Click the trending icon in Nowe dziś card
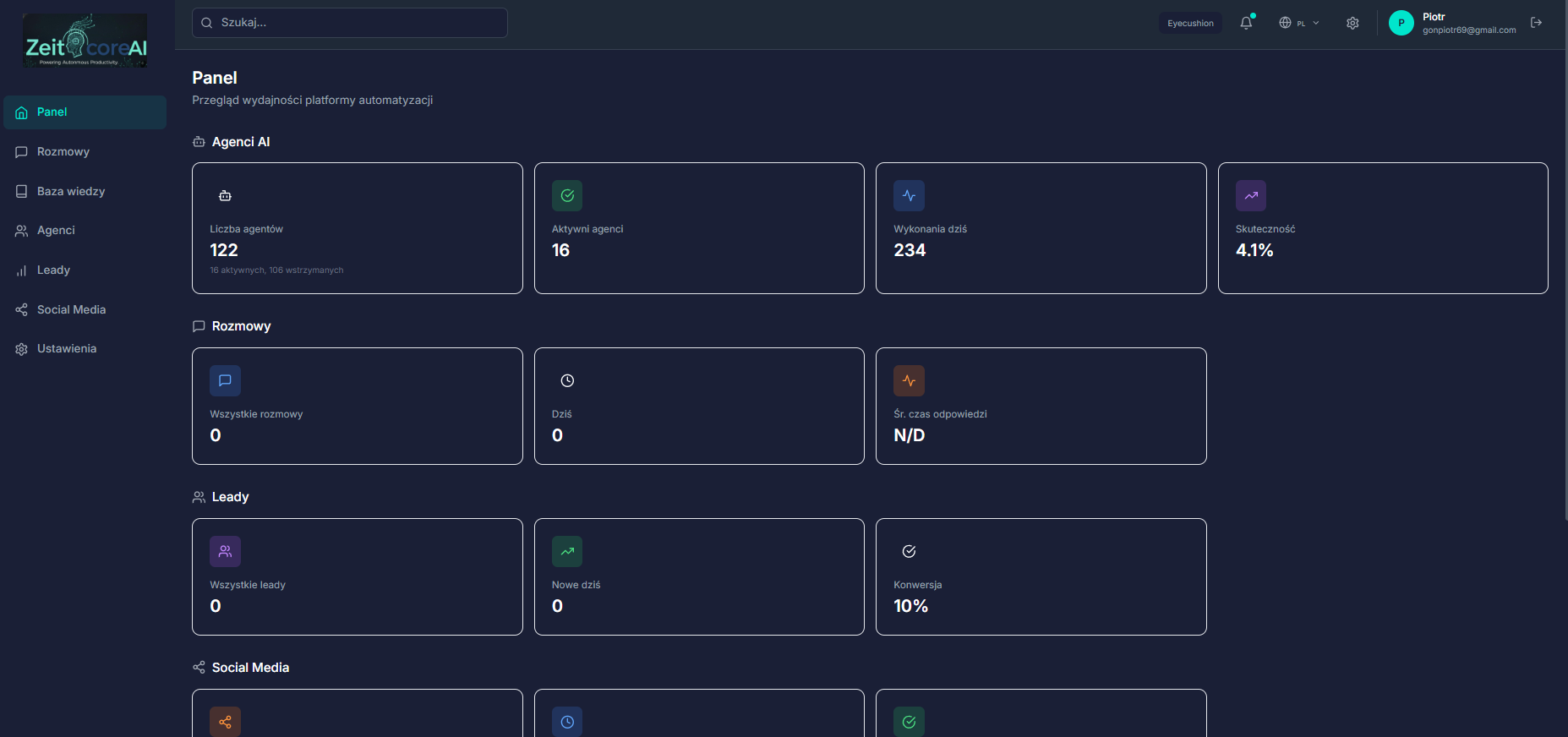The height and width of the screenshot is (737, 1568). [x=567, y=552]
